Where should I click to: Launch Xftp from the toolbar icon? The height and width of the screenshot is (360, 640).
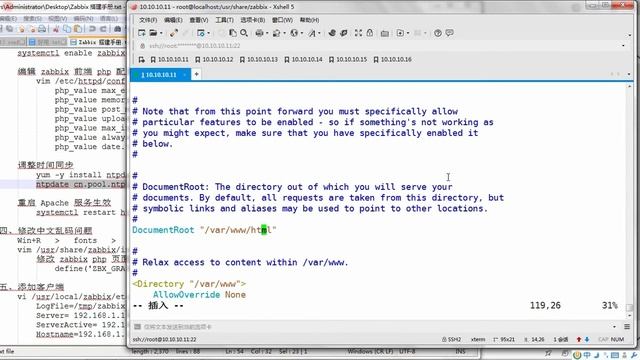pos(332,33)
